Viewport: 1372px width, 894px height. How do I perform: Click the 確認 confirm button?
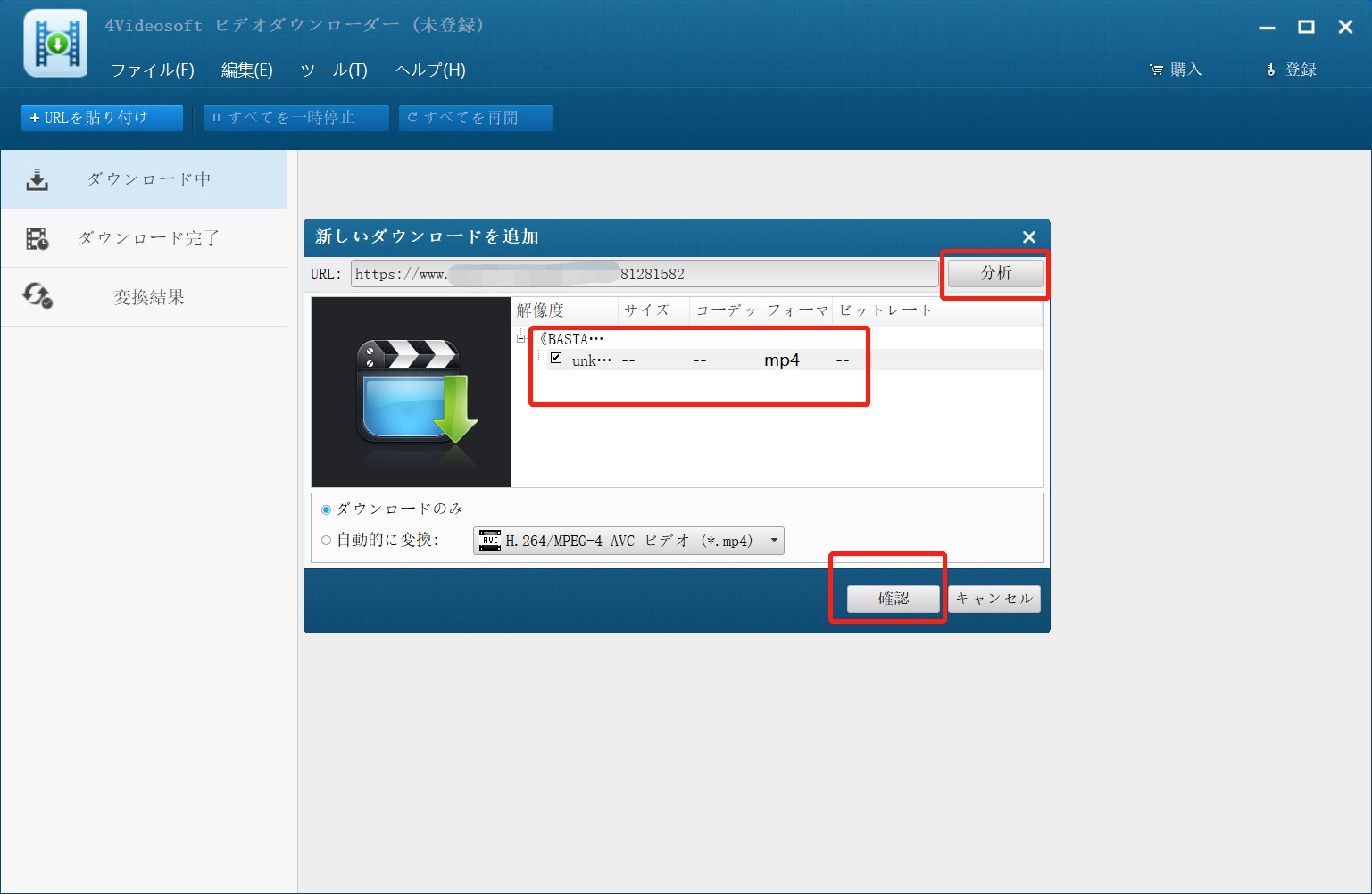click(894, 599)
